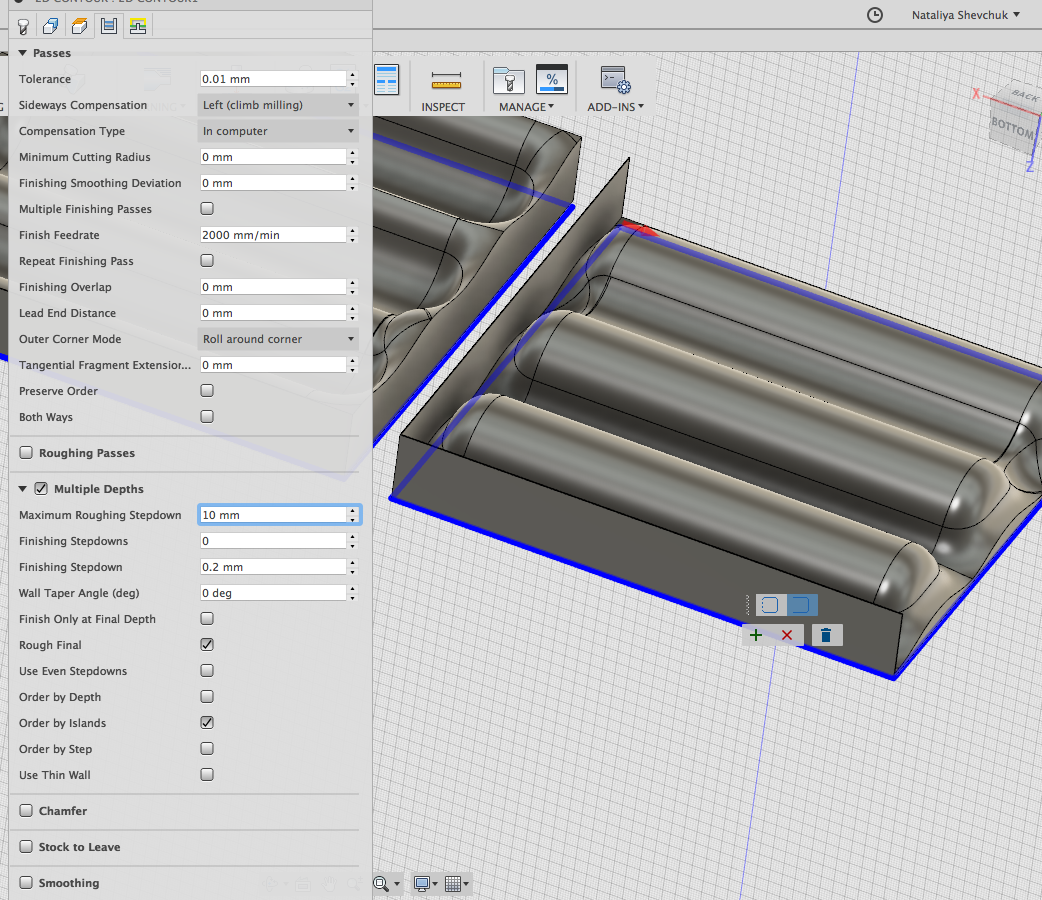
Task: Open Compensation Type dropdown
Action: tap(278, 131)
